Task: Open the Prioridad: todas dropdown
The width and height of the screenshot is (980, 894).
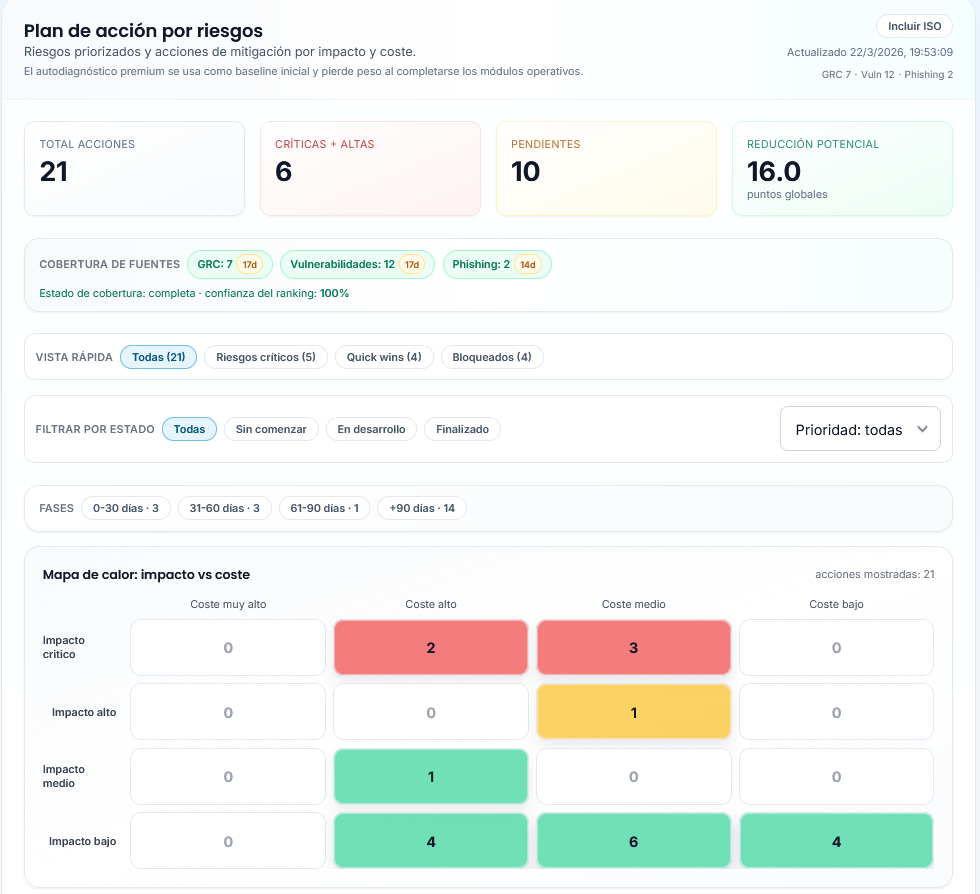Action: point(860,429)
